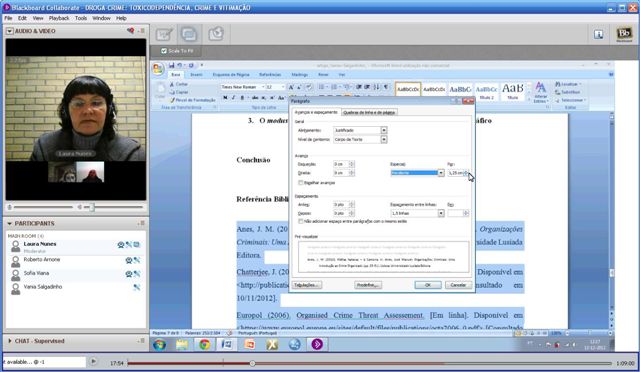The height and width of the screenshot is (372, 640).
Task: Click the microphone level slider
Action: point(42,207)
